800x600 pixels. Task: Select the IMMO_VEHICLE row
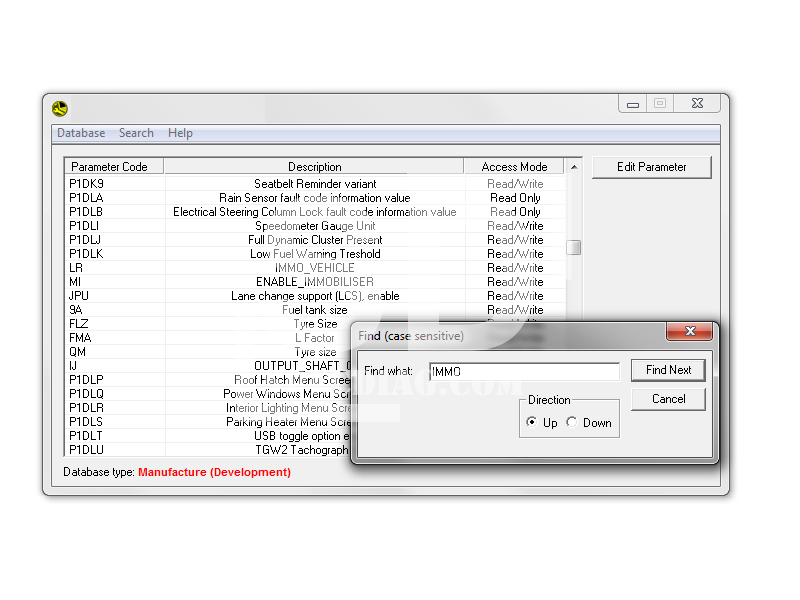tap(314, 268)
